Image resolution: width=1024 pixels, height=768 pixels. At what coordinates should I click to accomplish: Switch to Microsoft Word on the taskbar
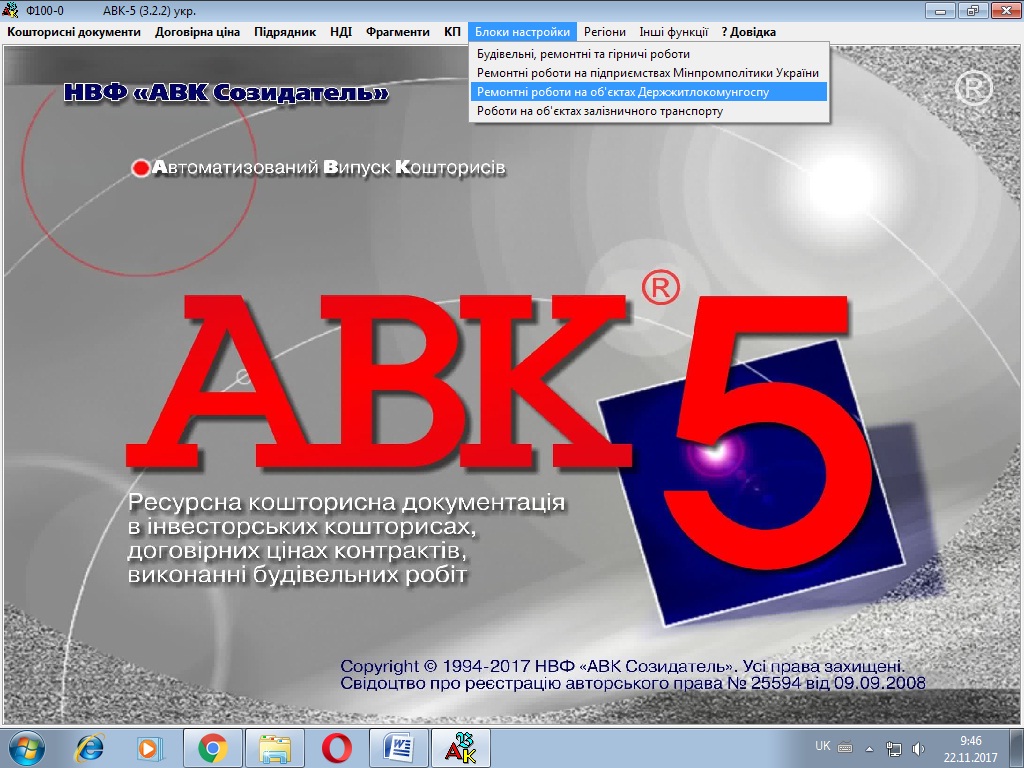tap(399, 748)
